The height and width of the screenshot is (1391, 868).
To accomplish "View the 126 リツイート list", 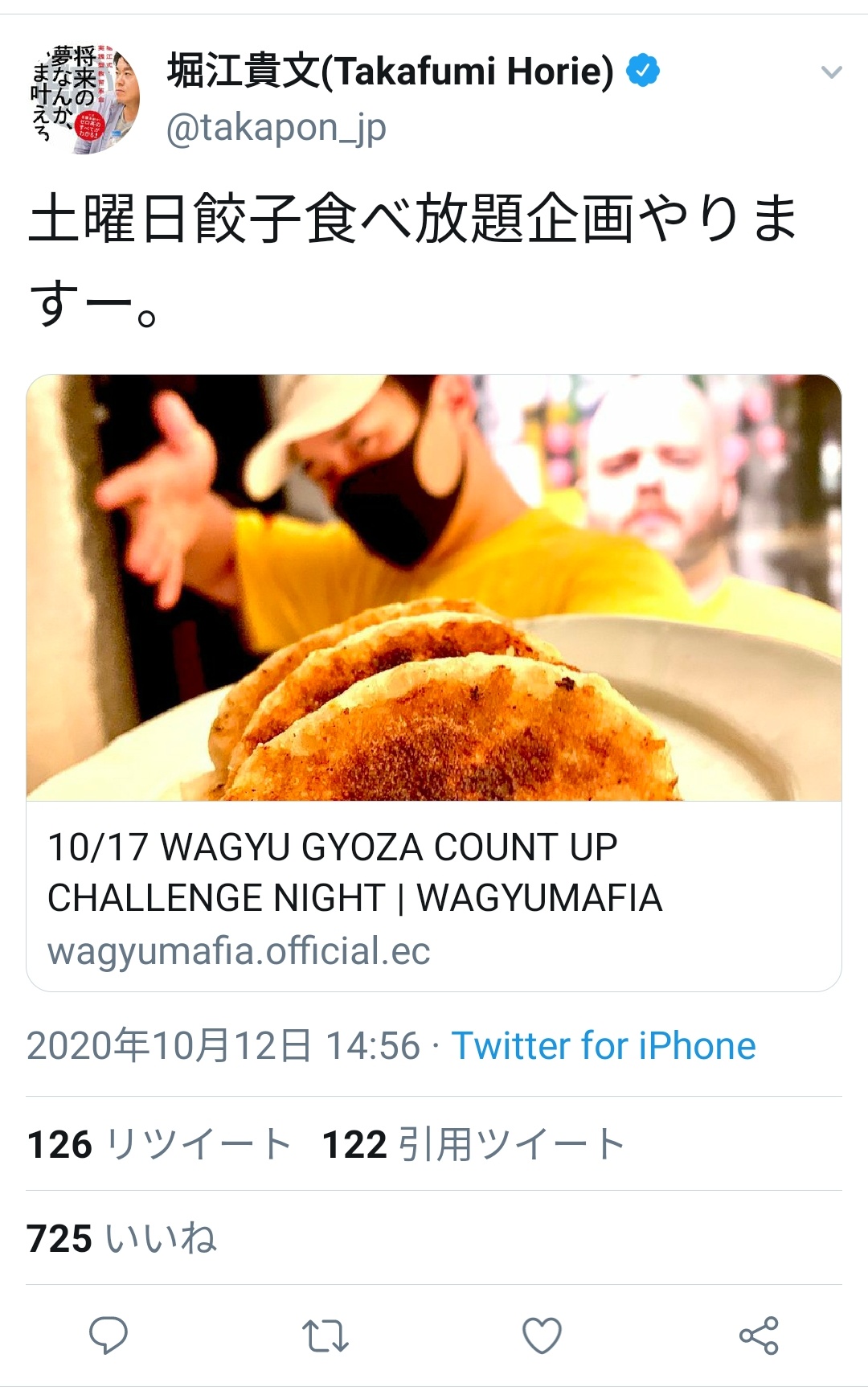I will pos(159,1144).
